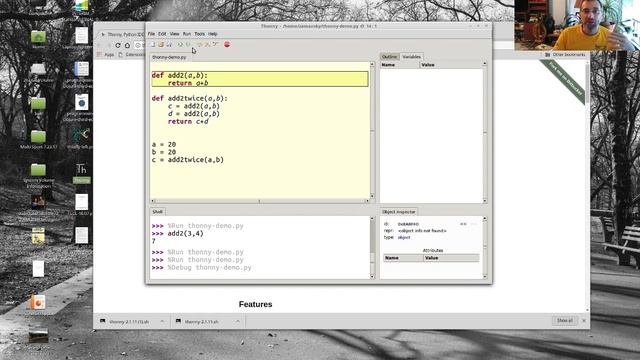Click the Step out debugger icon
This screenshot has width=640, height=360.
215,44
